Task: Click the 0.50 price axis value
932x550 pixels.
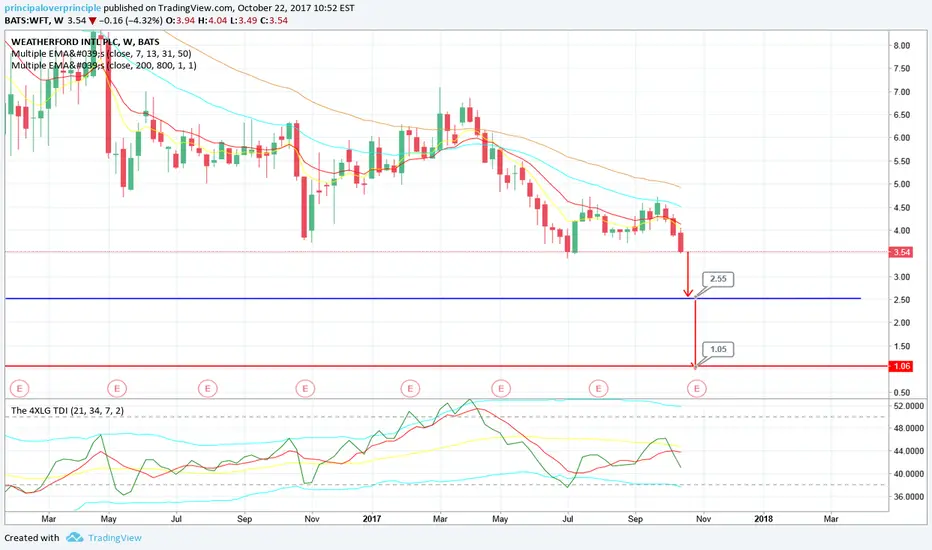Action: click(x=901, y=392)
